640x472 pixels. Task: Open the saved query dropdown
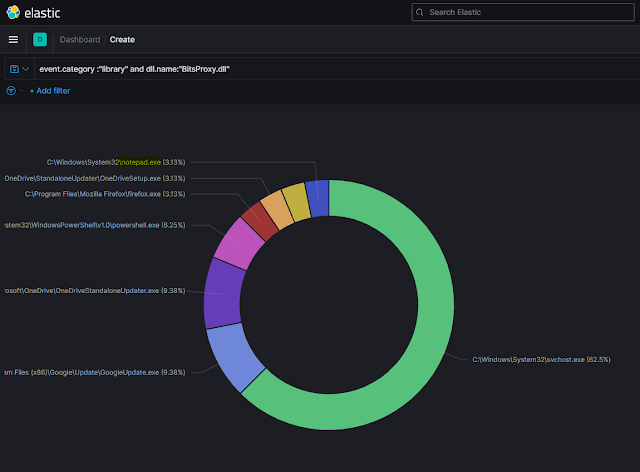tap(18, 69)
